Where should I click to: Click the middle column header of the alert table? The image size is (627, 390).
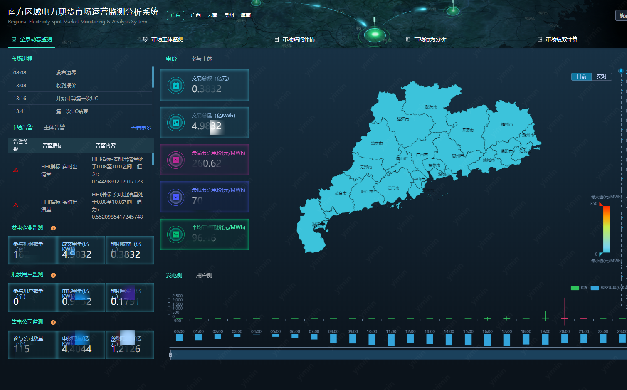point(52,146)
